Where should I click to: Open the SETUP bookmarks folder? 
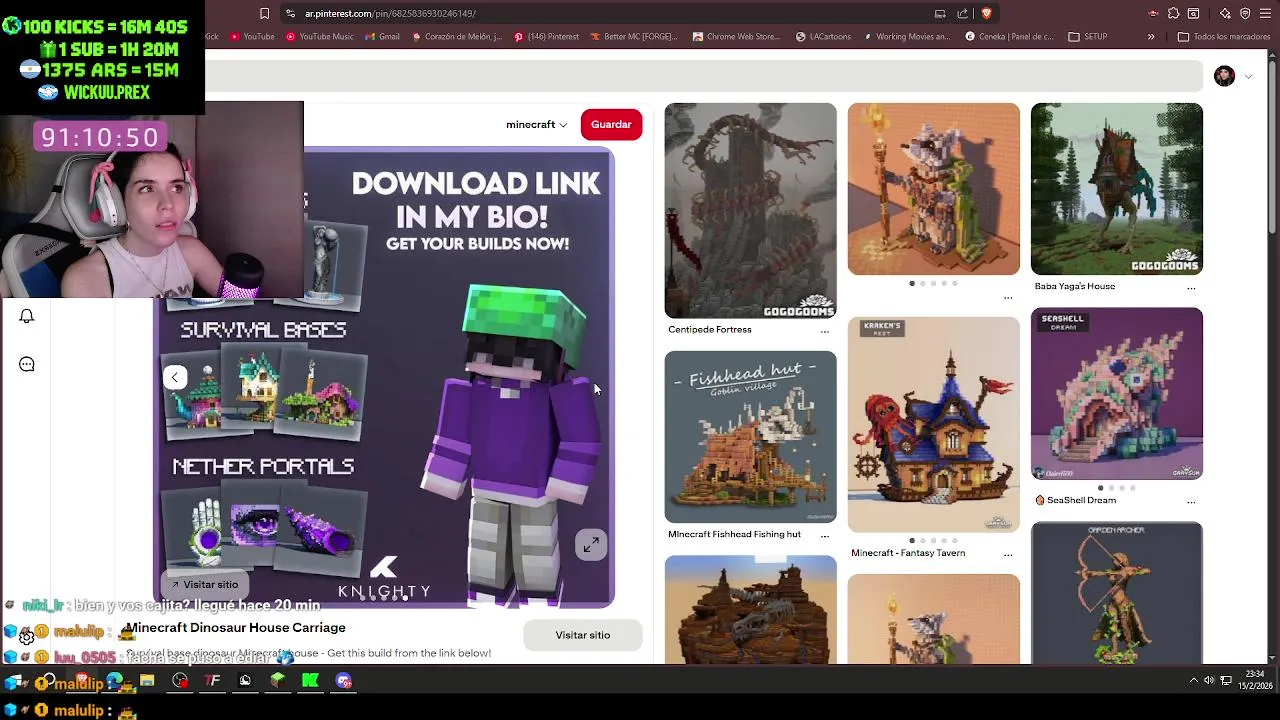click(1088, 37)
